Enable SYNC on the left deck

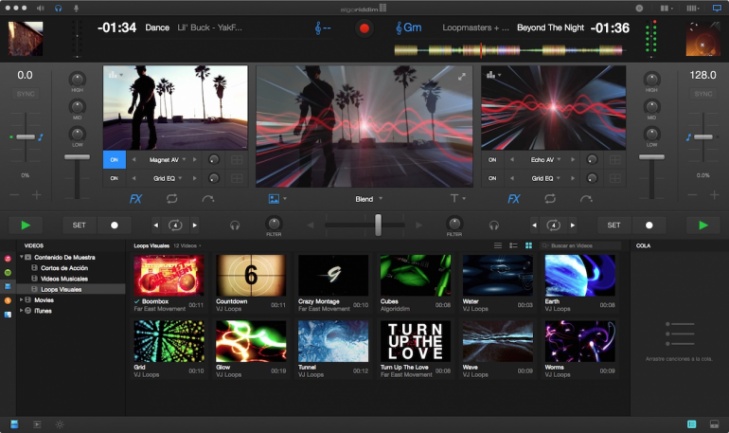tap(26, 94)
